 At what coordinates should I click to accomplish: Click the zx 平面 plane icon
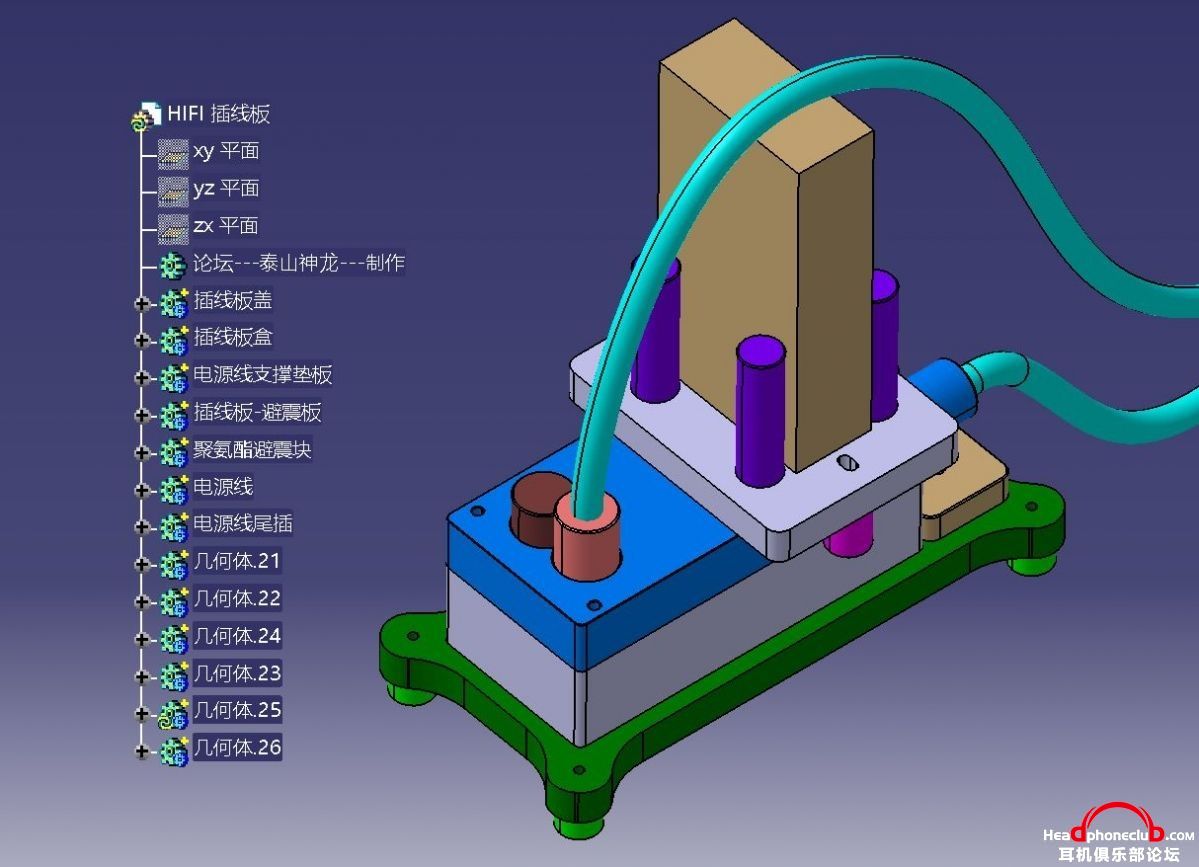click(x=173, y=229)
